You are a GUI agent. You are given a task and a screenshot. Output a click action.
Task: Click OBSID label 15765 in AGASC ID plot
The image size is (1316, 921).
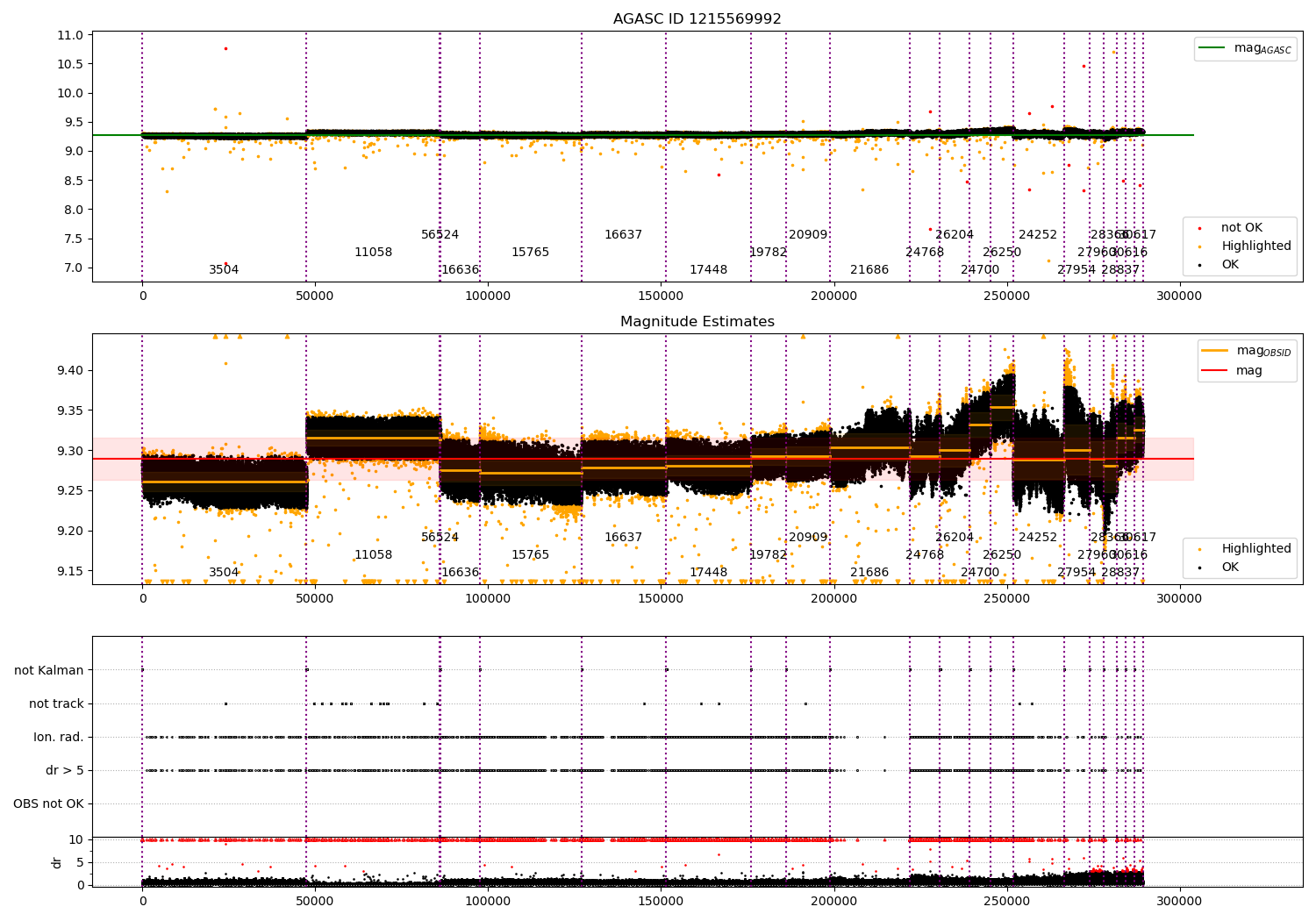(530, 253)
